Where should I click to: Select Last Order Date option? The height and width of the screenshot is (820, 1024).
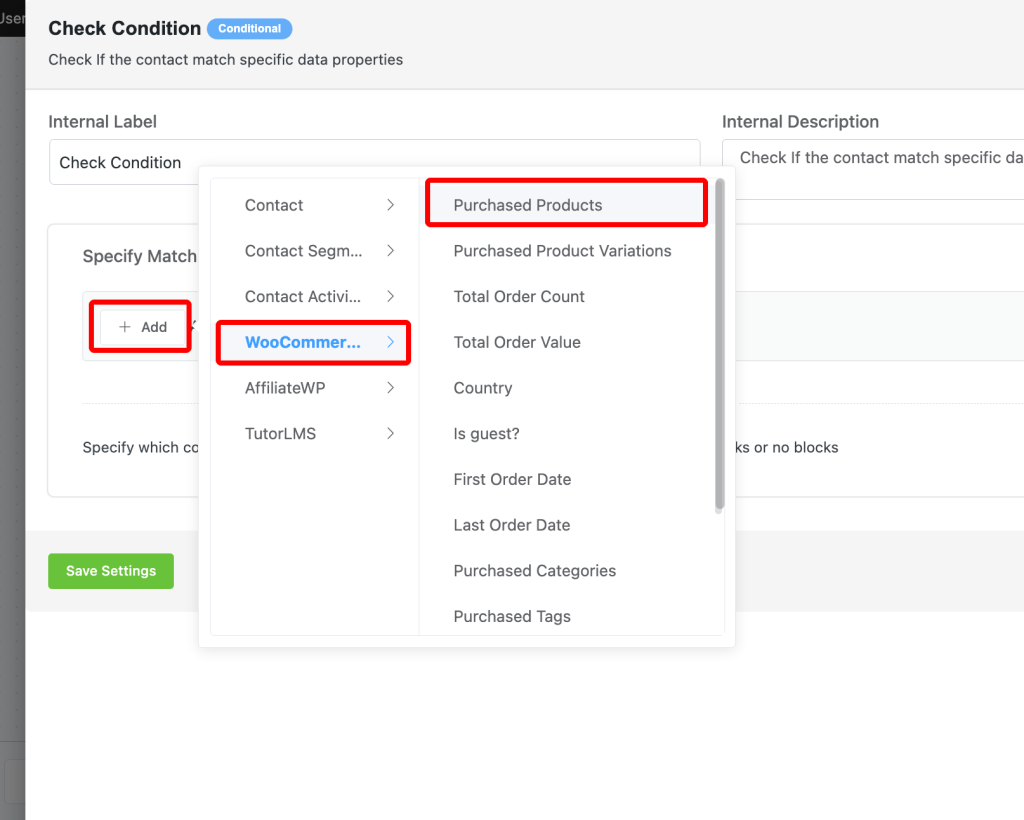pos(511,525)
